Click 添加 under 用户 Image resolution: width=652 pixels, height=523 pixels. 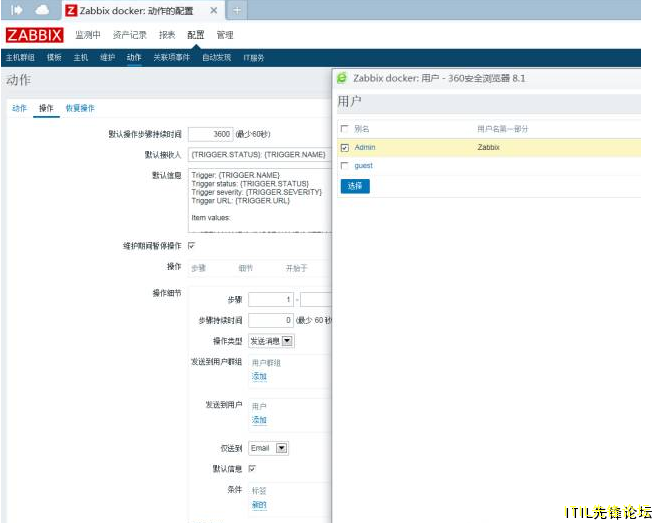[259, 419]
